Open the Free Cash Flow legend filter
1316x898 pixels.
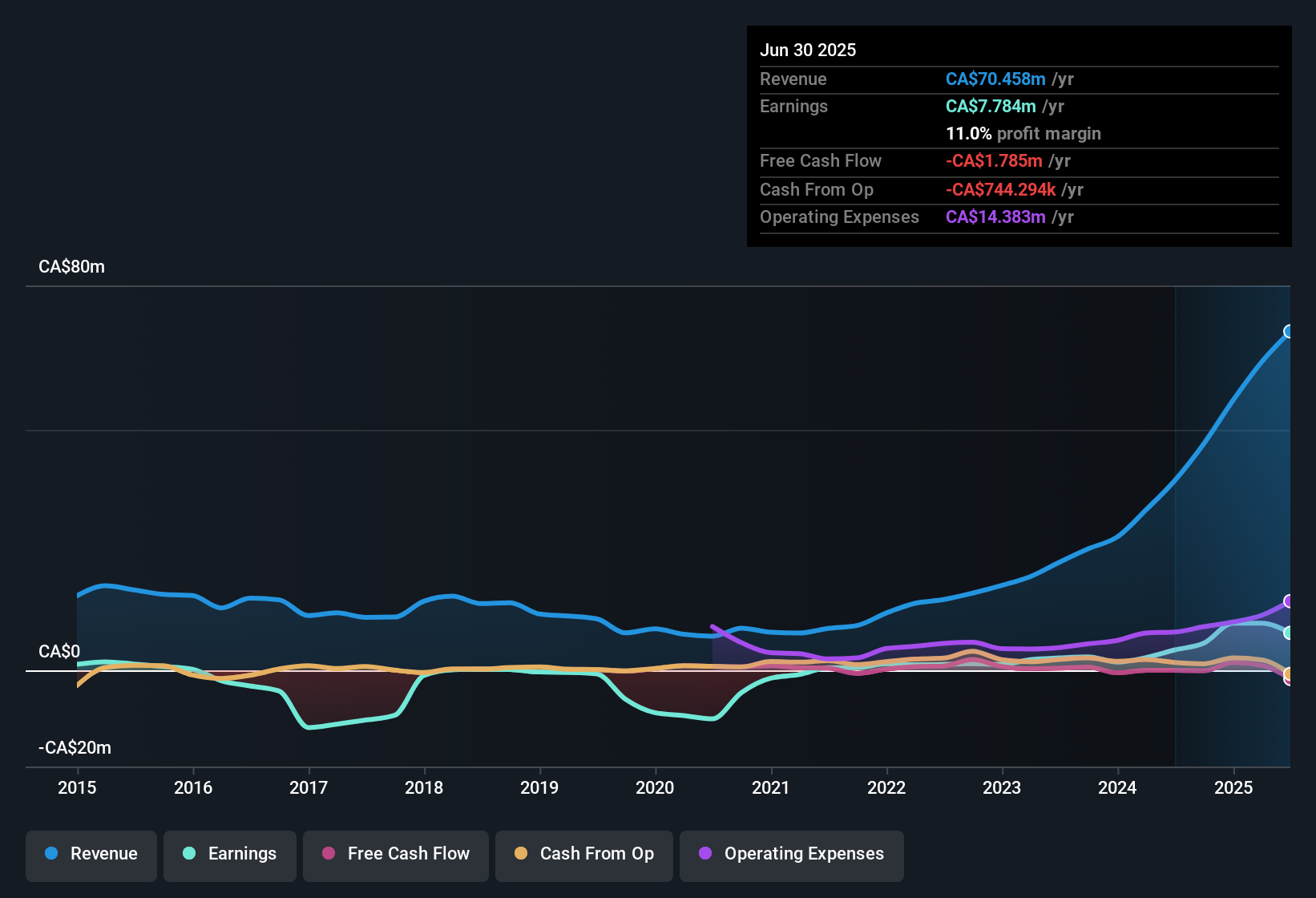click(395, 854)
